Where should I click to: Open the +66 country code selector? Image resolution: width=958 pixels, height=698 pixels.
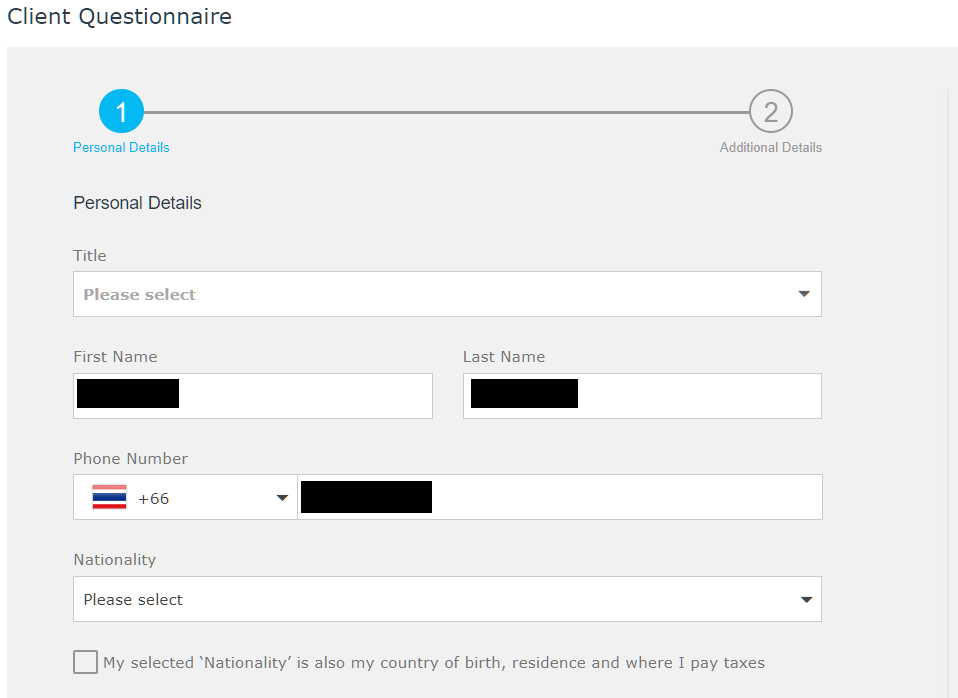coord(185,497)
